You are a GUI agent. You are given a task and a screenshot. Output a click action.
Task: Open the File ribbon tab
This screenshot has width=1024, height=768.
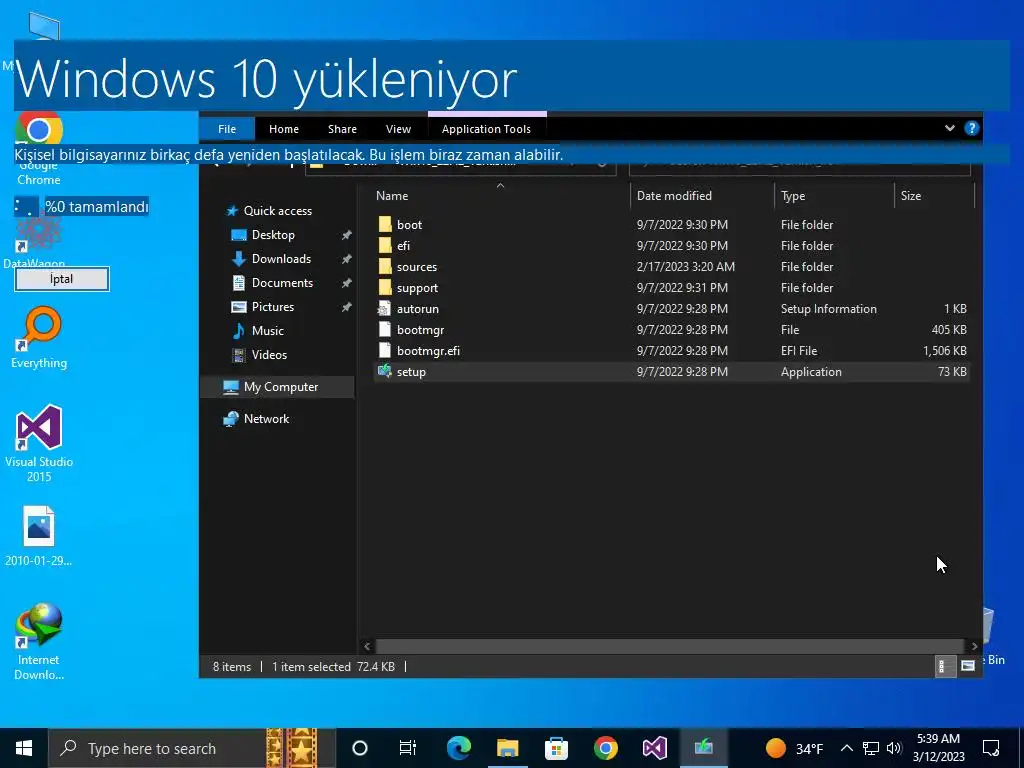pos(227,129)
